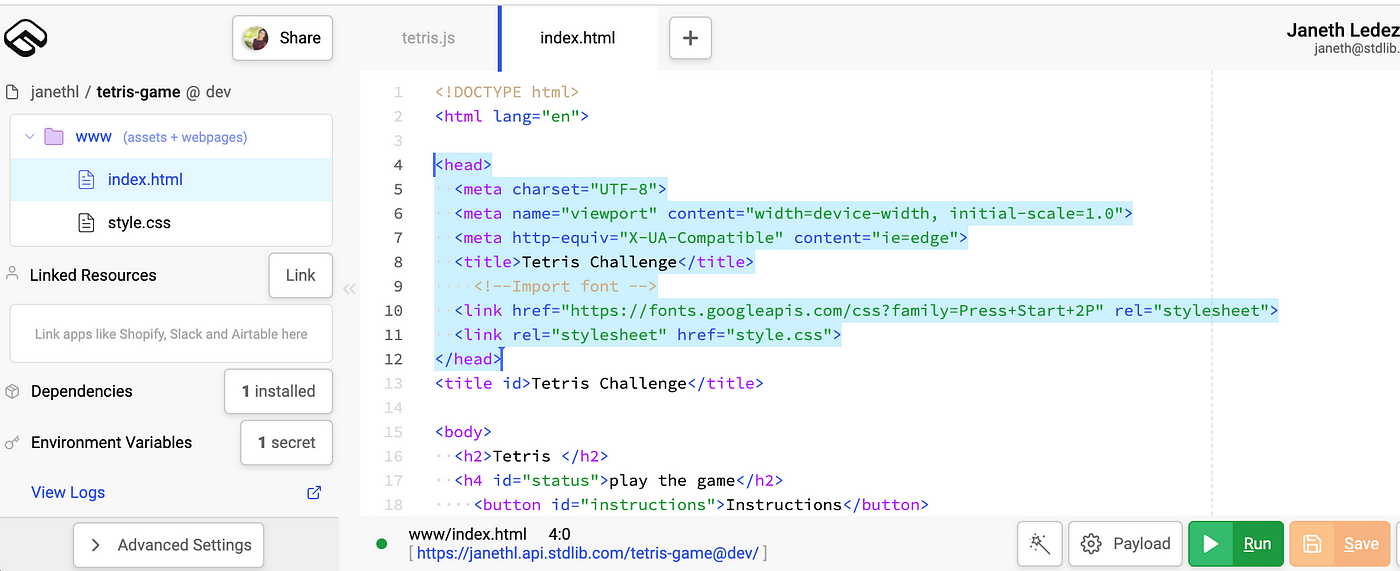Viewport: 1400px width, 571px height.
Task: Collapse the sidebar with double chevron
Action: [x=349, y=289]
